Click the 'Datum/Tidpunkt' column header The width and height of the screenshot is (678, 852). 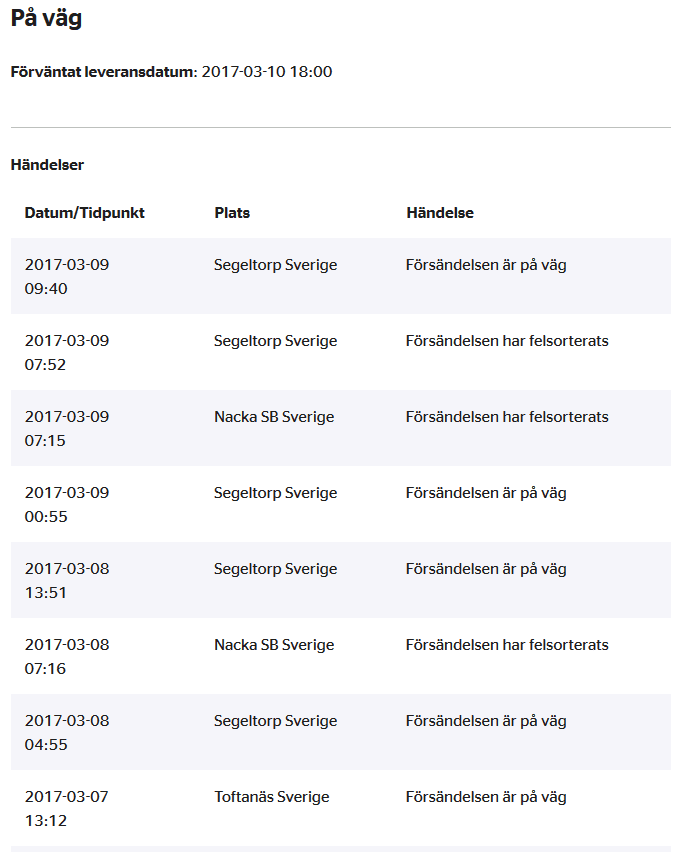[x=84, y=212]
